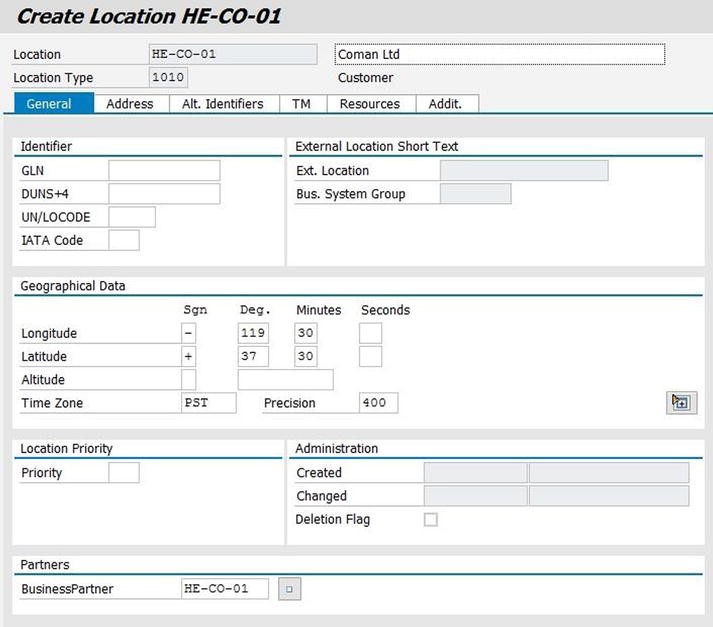This screenshot has height=627, width=713.
Task: Click the GLN input field
Action: (164, 171)
